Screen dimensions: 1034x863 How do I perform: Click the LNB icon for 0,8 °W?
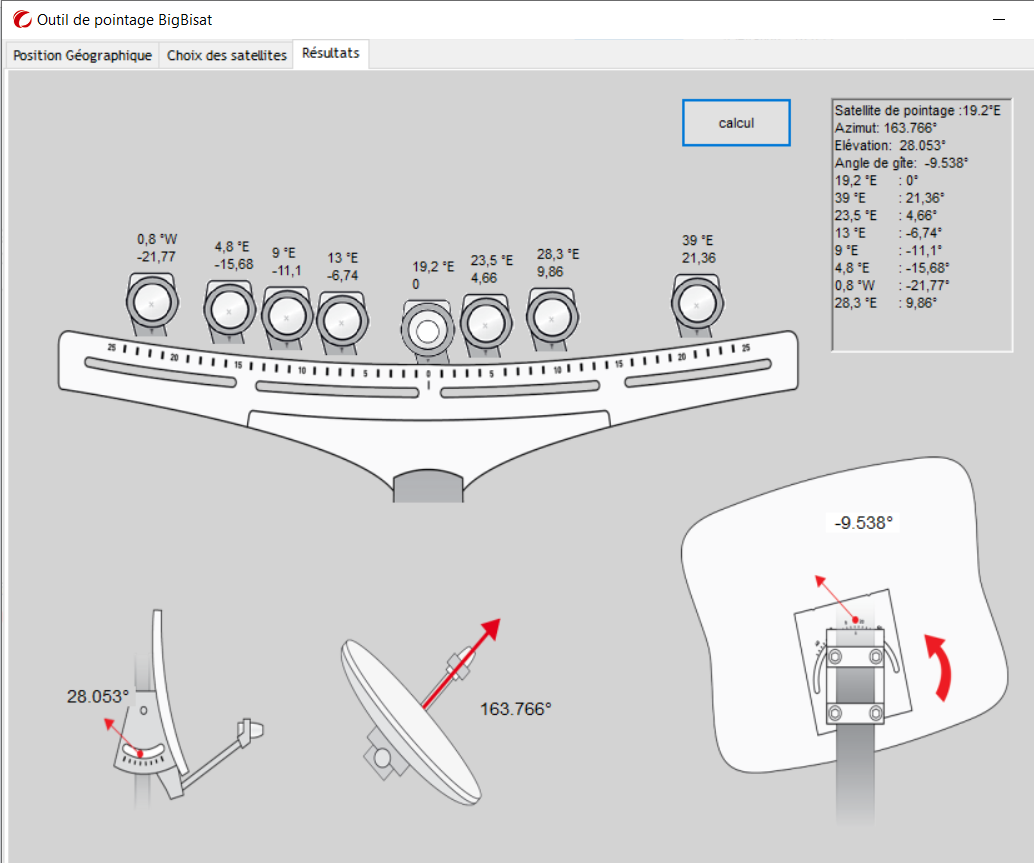pos(152,303)
